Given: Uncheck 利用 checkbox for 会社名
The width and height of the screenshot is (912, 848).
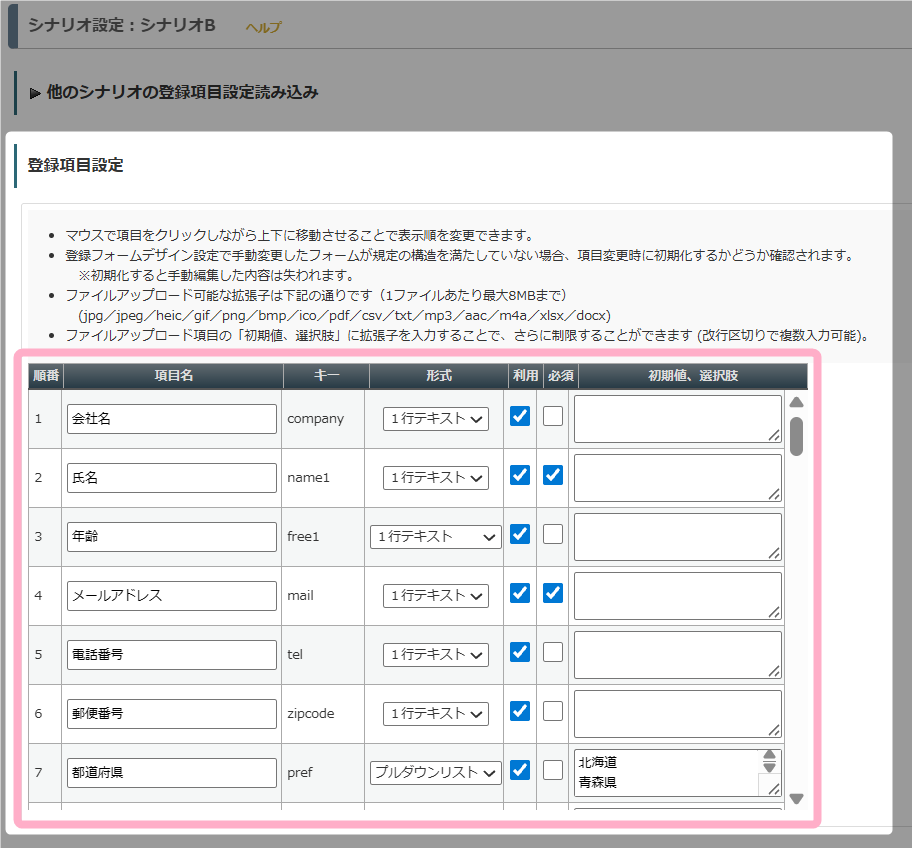Looking at the screenshot, I should 520,416.
